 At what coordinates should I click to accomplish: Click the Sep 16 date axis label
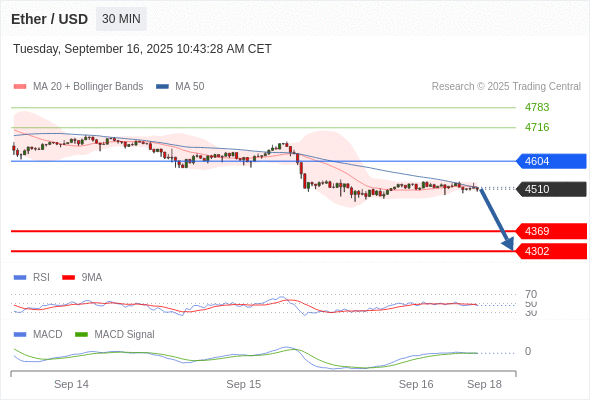[x=416, y=384]
